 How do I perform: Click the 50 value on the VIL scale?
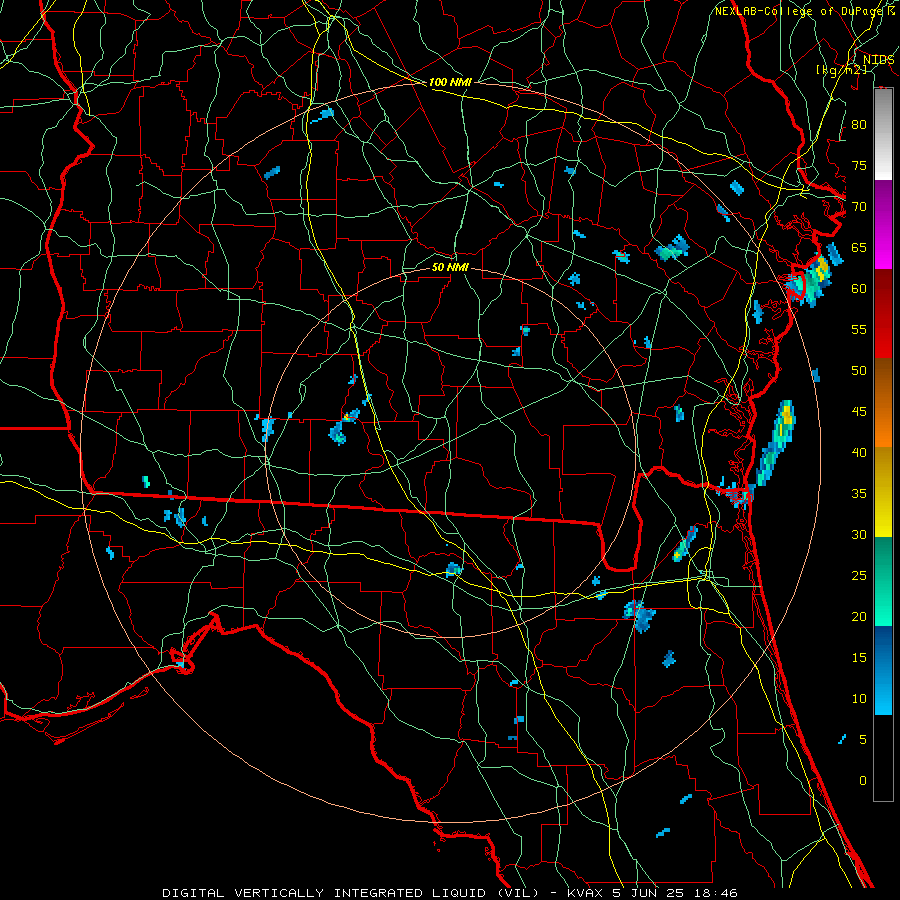[859, 370]
